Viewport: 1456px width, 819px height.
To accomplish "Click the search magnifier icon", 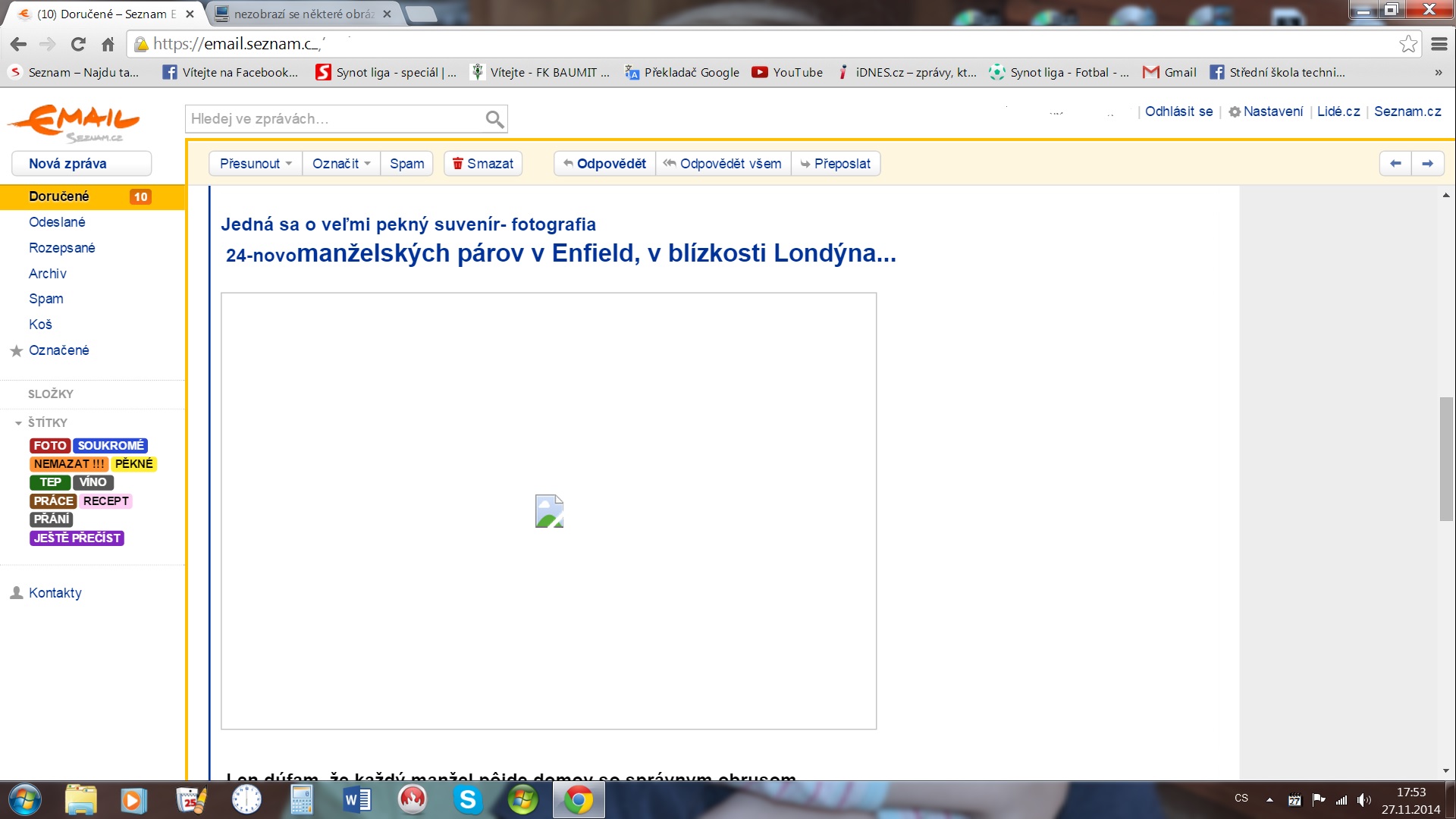I will click(494, 119).
